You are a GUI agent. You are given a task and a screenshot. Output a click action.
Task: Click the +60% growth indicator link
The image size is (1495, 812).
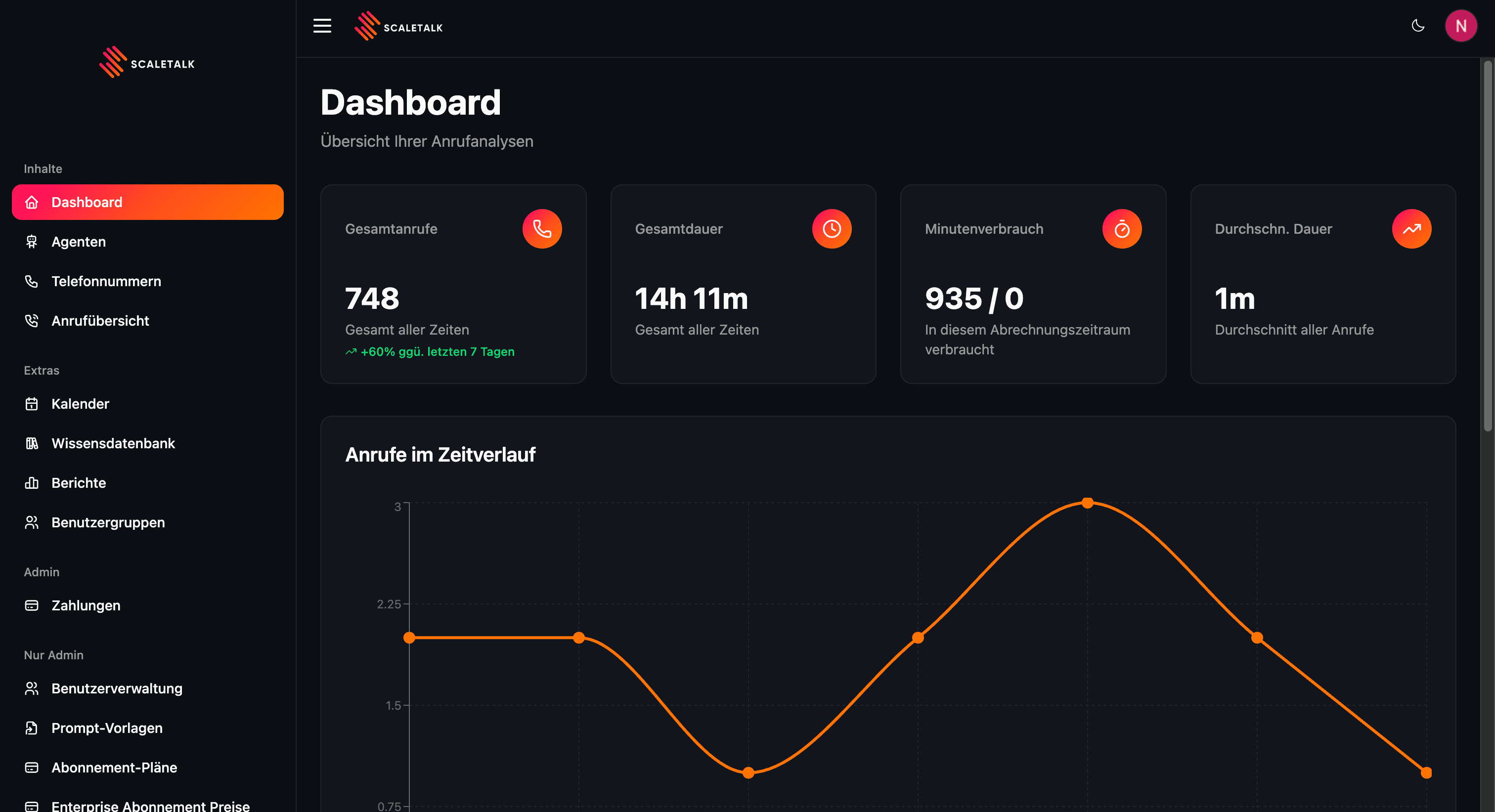pos(430,351)
